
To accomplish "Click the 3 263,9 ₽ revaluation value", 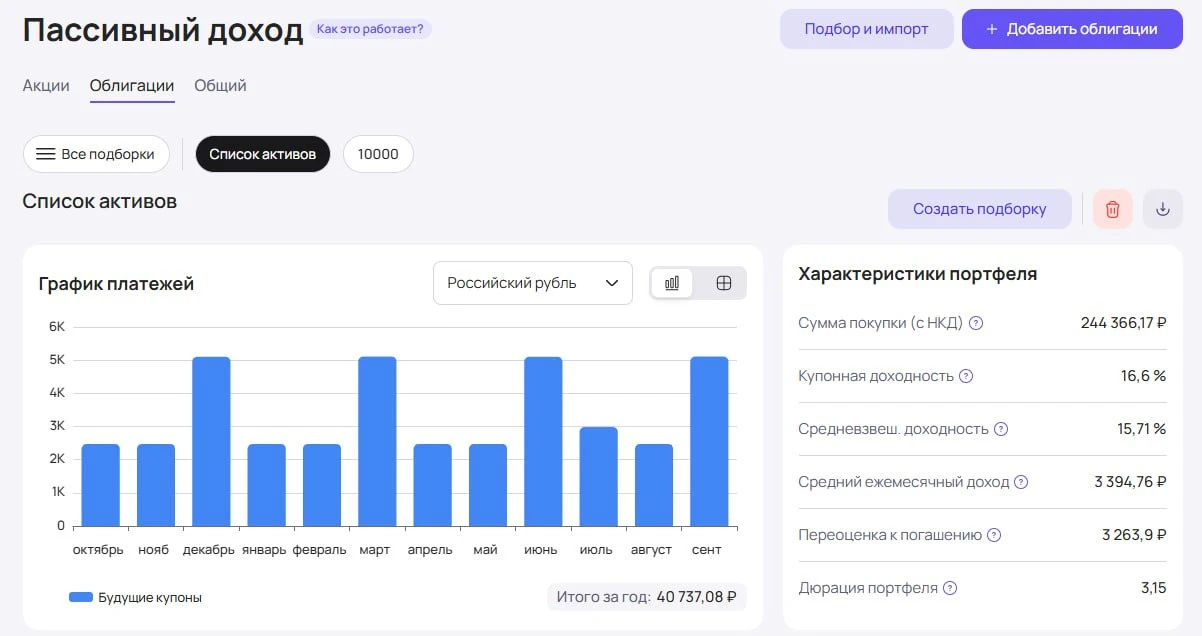I will (x=1134, y=535).
